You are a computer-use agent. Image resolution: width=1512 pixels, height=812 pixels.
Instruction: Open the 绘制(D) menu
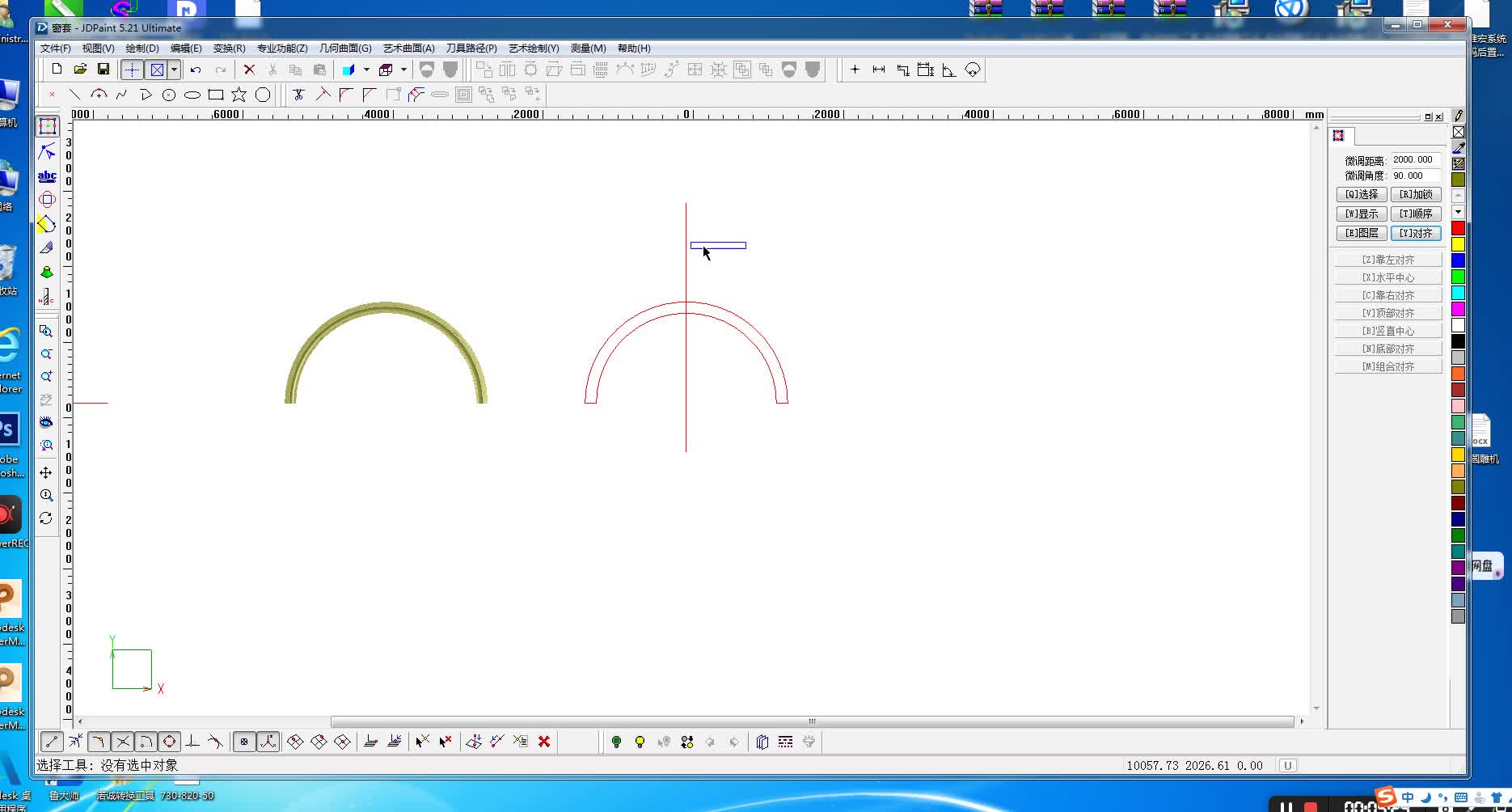pyautogui.click(x=142, y=49)
